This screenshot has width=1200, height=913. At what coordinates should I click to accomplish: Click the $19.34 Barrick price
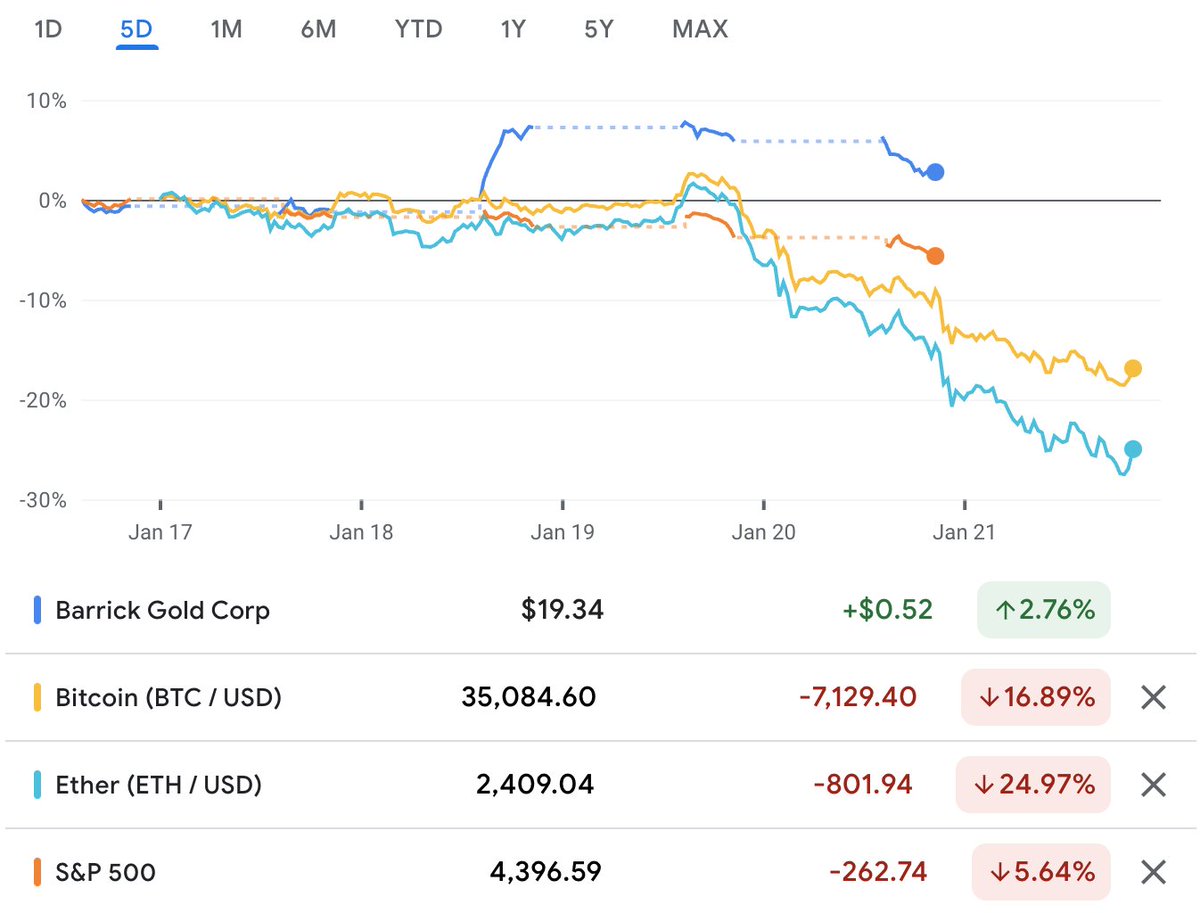coord(562,610)
